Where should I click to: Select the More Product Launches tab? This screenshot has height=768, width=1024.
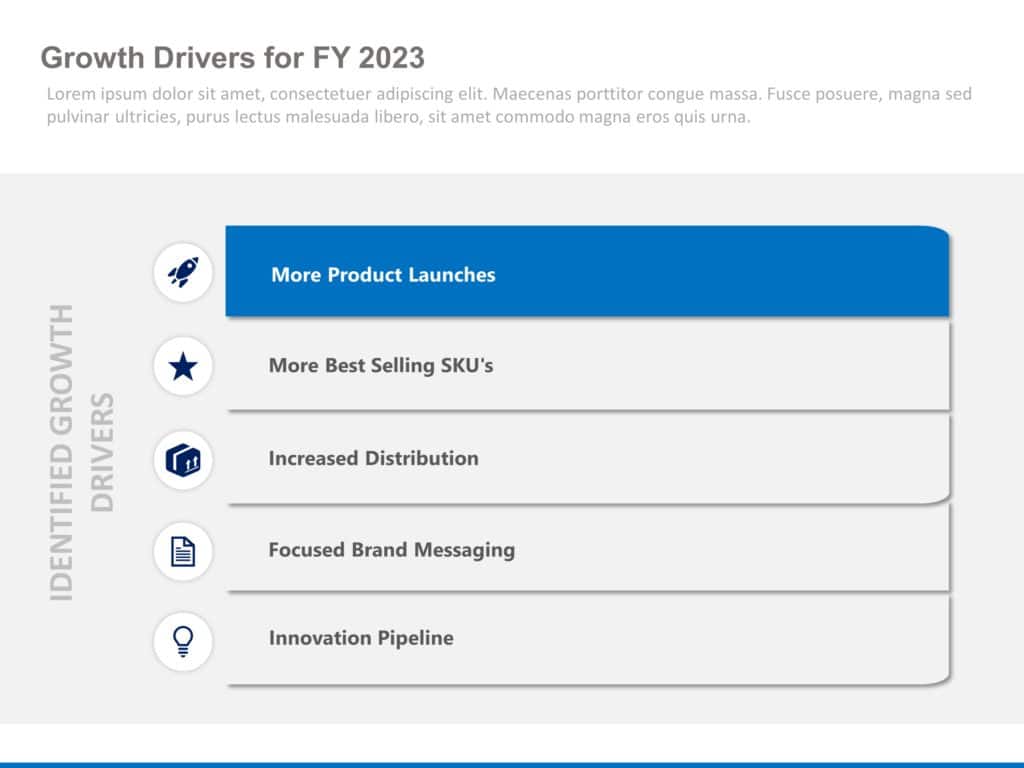(x=587, y=272)
